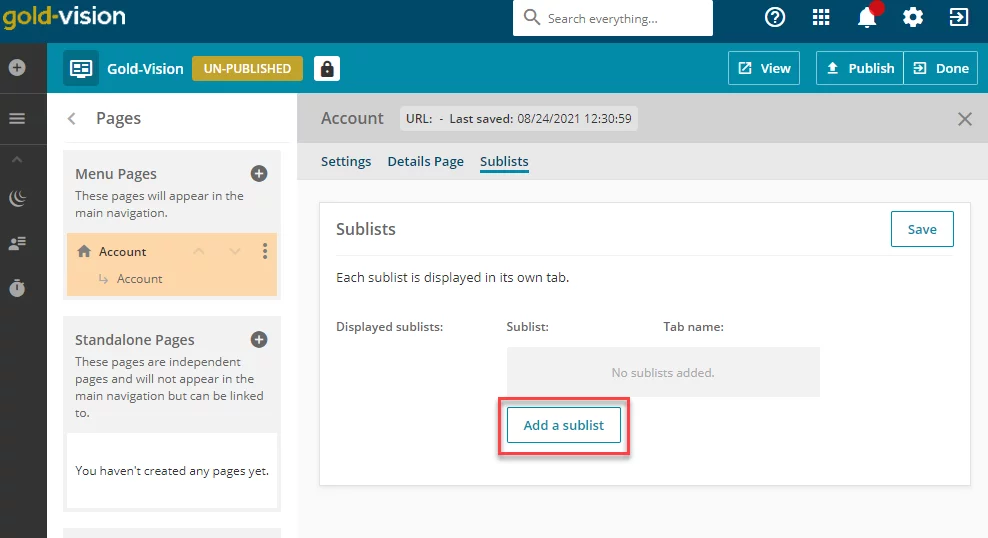Open the Account page three-dot menu

[x=265, y=251]
